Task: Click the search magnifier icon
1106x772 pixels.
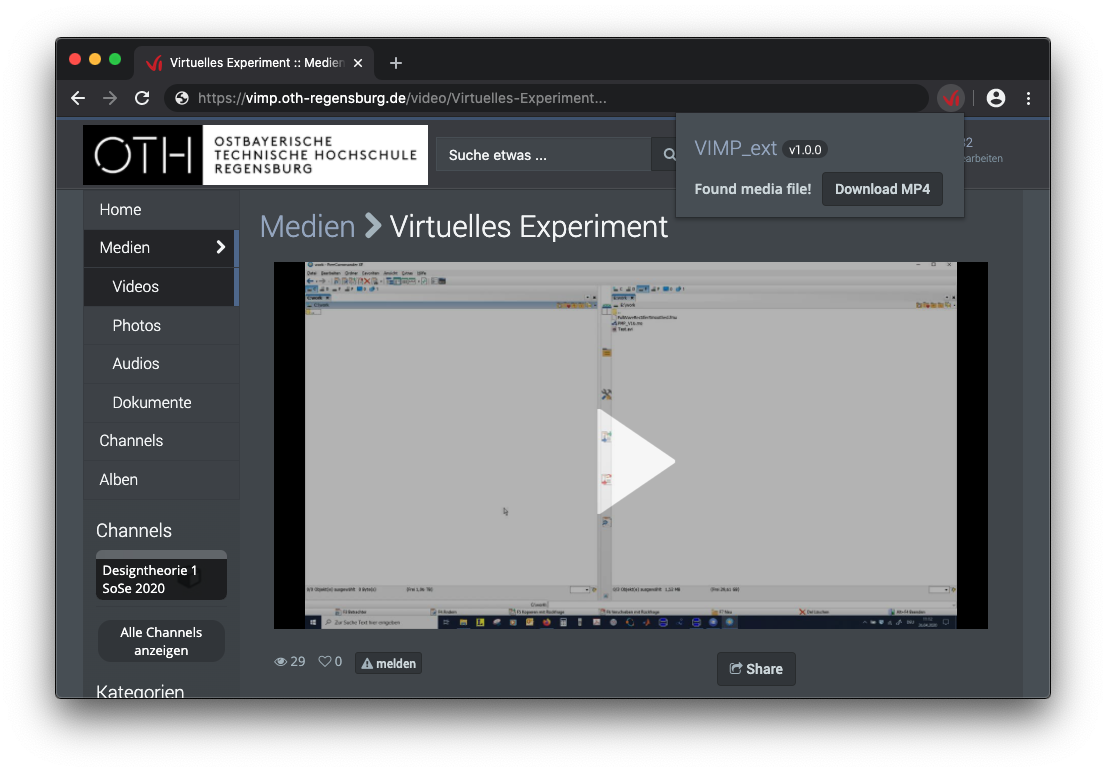Action: (669, 154)
